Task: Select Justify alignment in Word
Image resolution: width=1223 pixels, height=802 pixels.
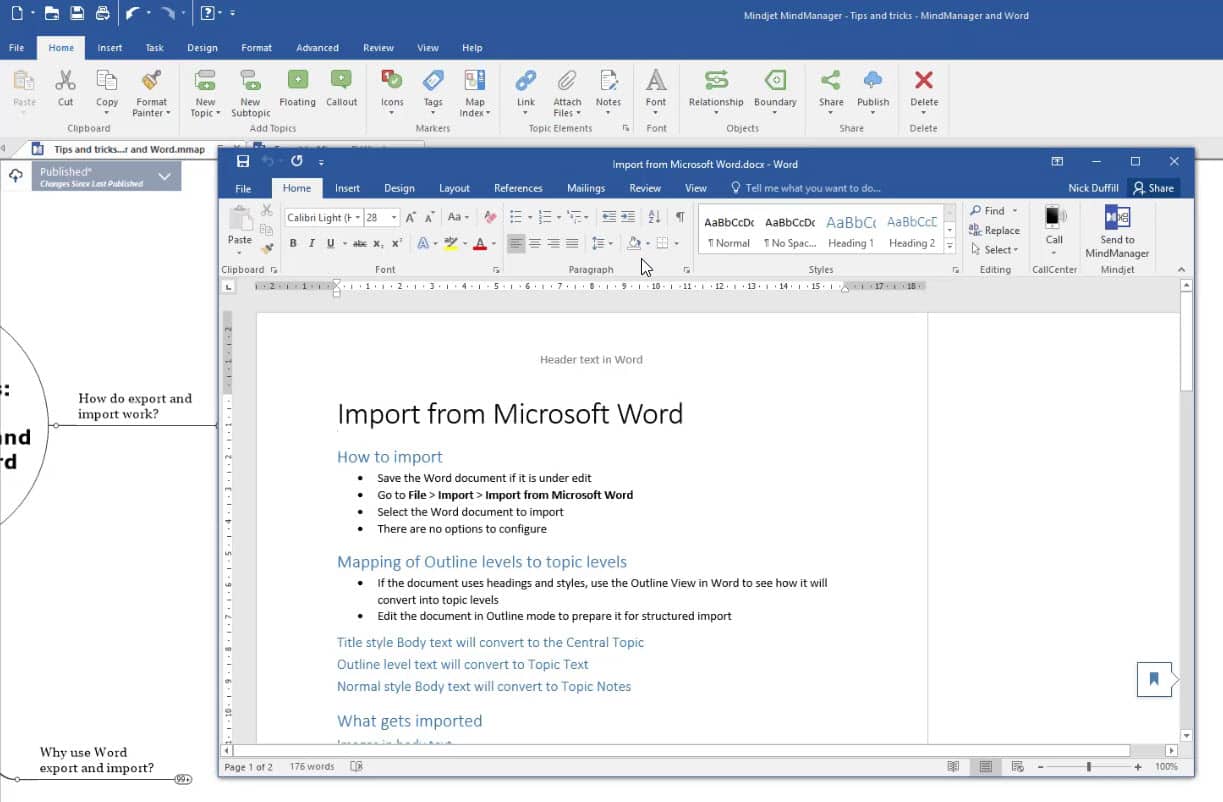Action: point(572,243)
